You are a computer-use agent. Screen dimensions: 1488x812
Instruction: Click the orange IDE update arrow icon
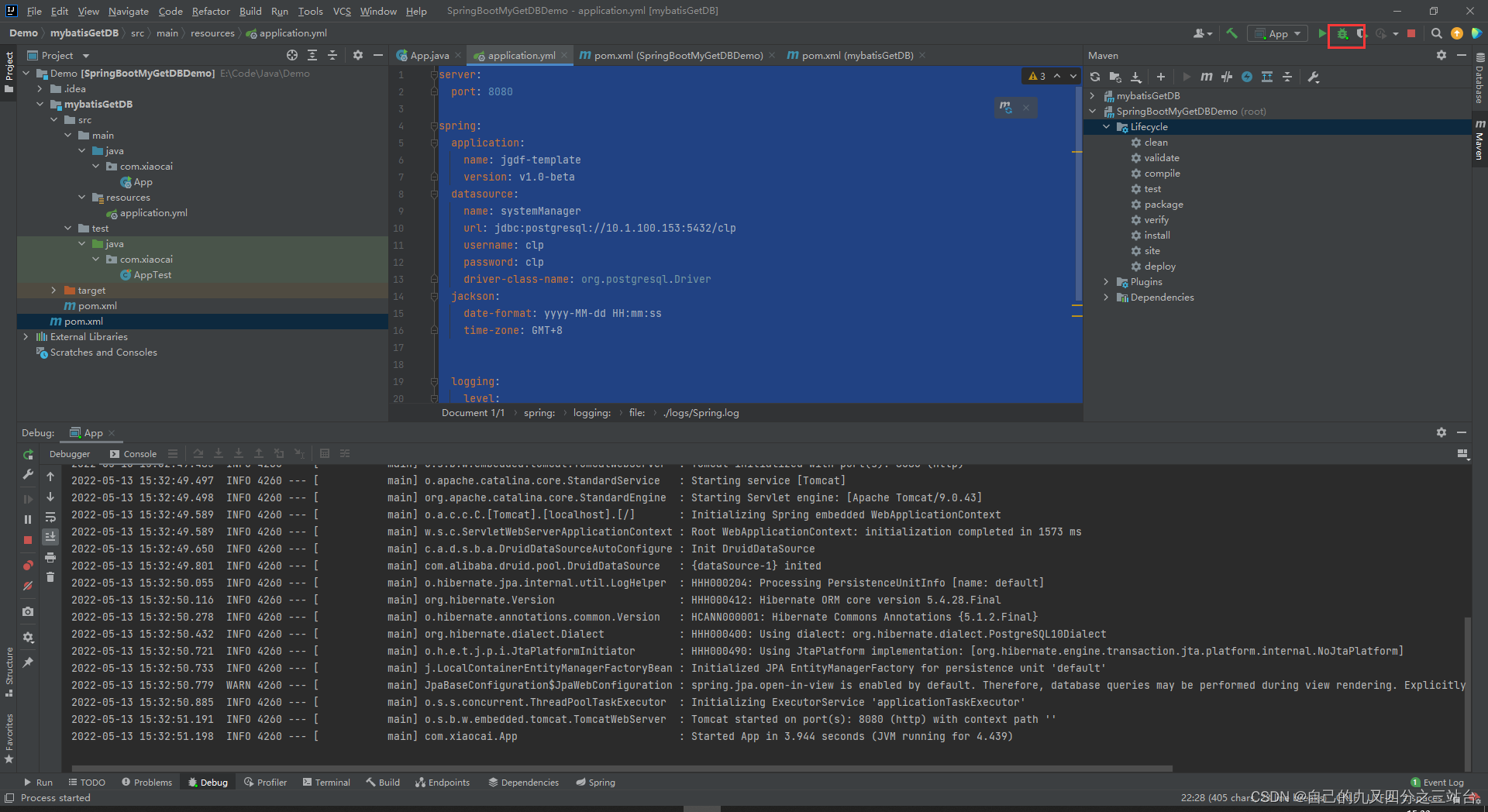pyautogui.click(x=1457, y=33)
